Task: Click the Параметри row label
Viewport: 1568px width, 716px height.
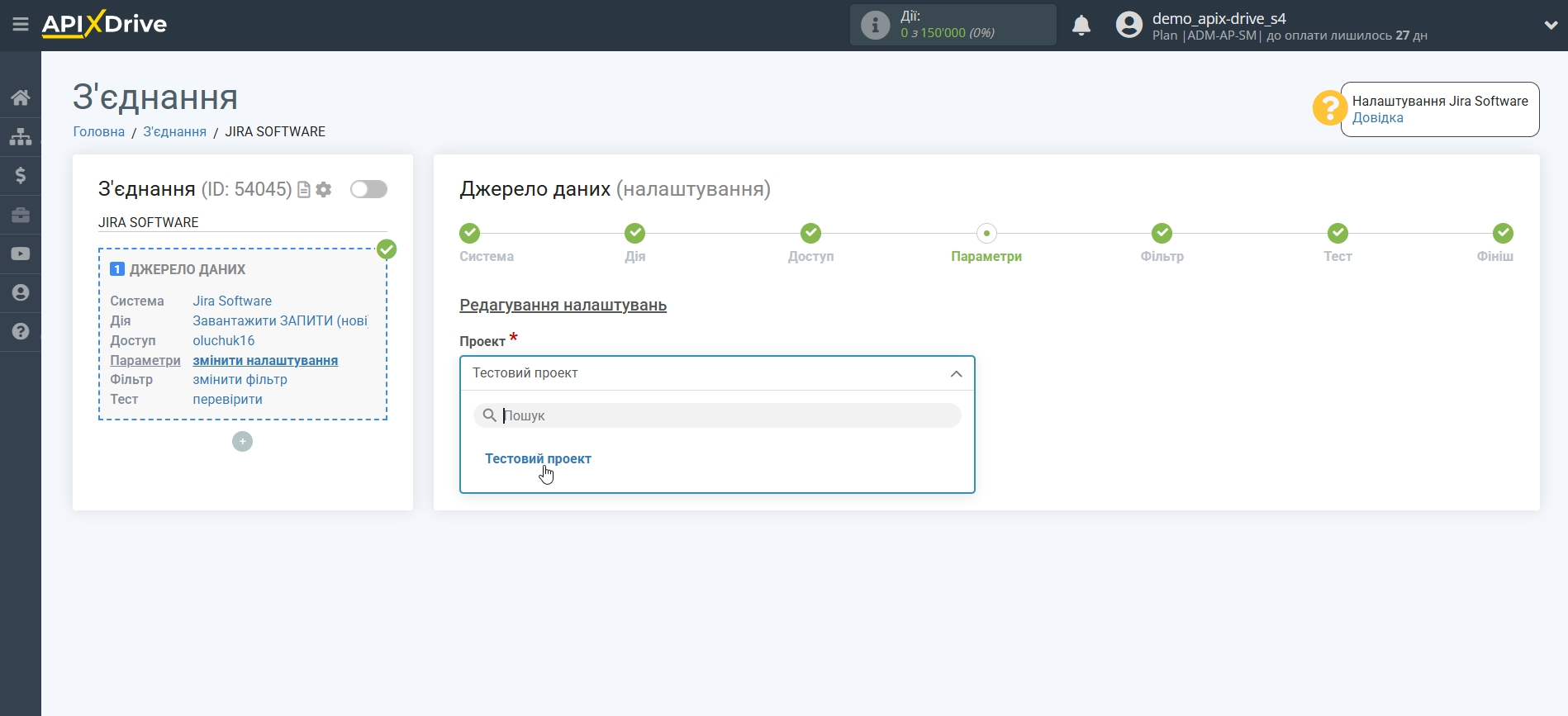Action: click(x=145, y=360)
